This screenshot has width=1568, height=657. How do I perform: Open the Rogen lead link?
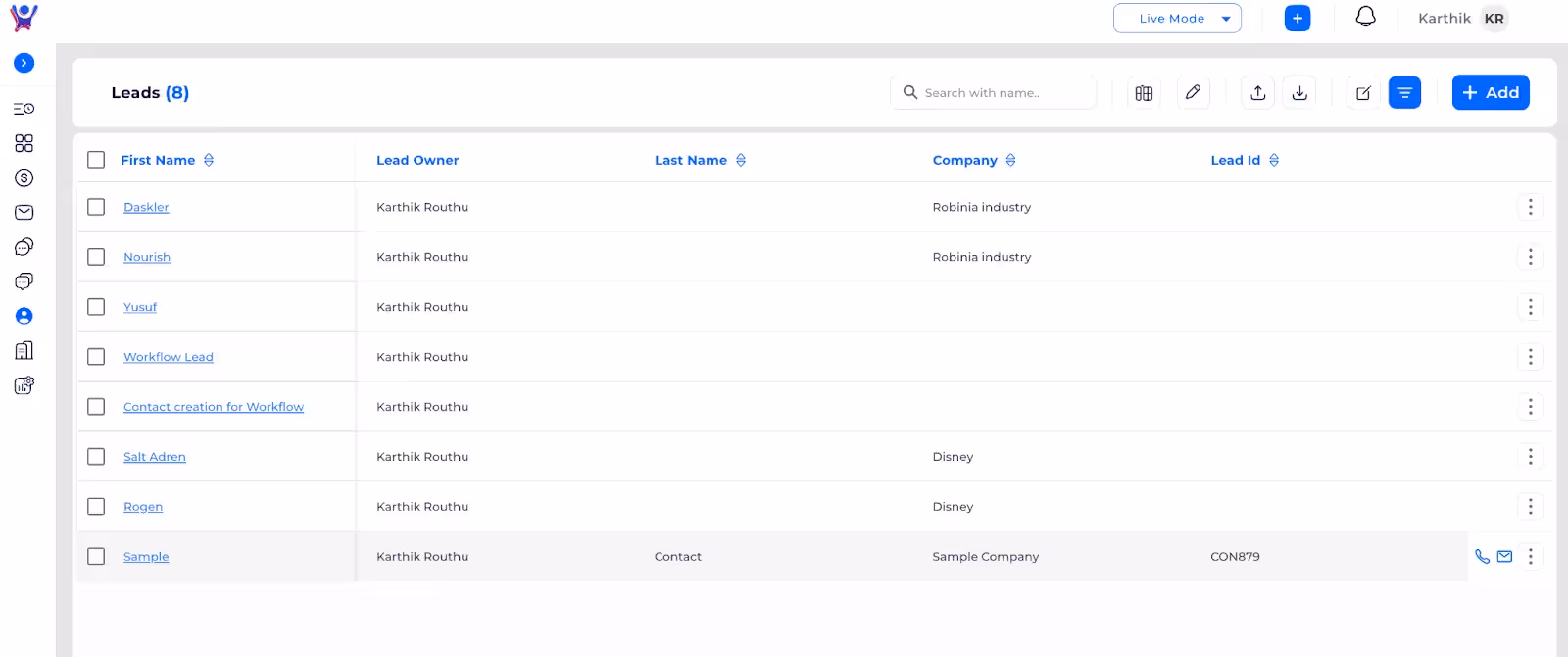tap(143, 507)
